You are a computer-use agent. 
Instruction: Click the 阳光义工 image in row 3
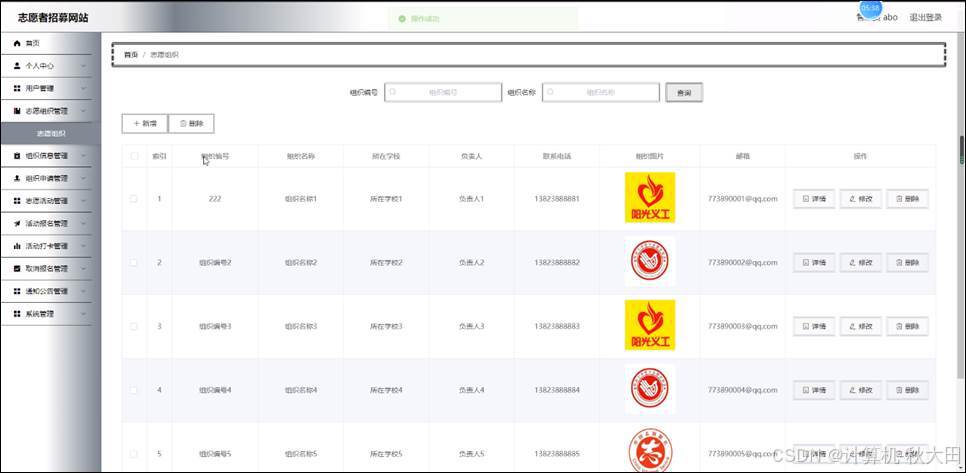(x=649, y=325)
